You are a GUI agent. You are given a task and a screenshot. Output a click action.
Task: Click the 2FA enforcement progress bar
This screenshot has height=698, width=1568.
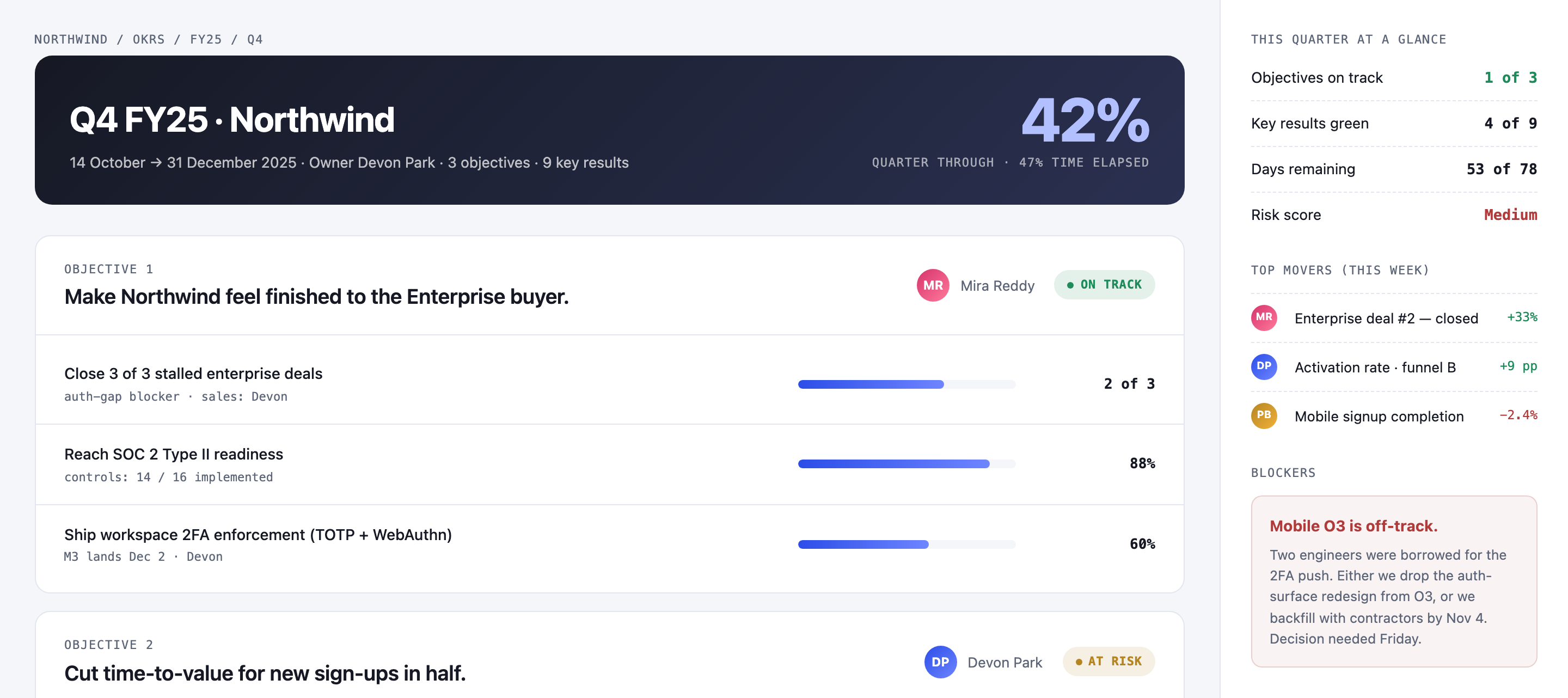[x=906, y=544]
